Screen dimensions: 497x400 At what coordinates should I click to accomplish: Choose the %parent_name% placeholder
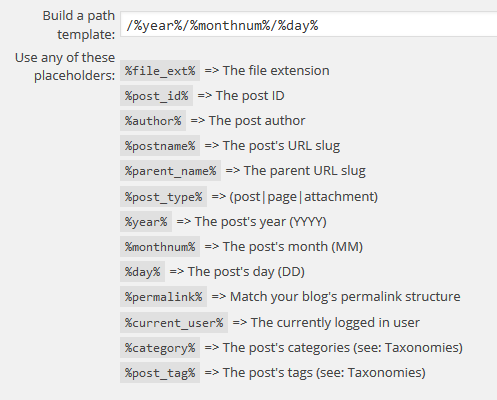(170, 171)
